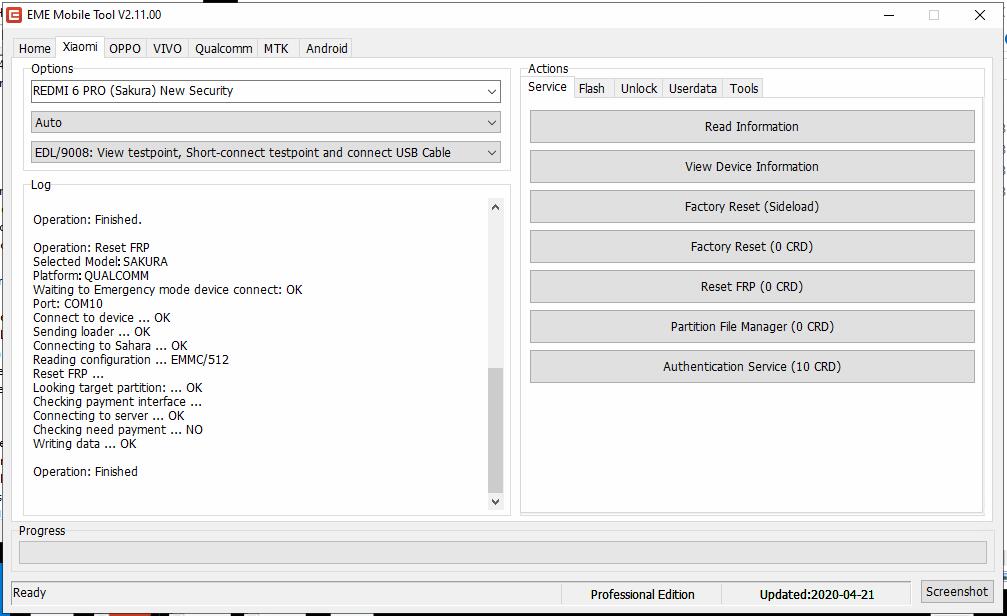Click the 'Operation: Reset FRP' log line
This screenshot has width=1007, height=616.
(91, 247)
